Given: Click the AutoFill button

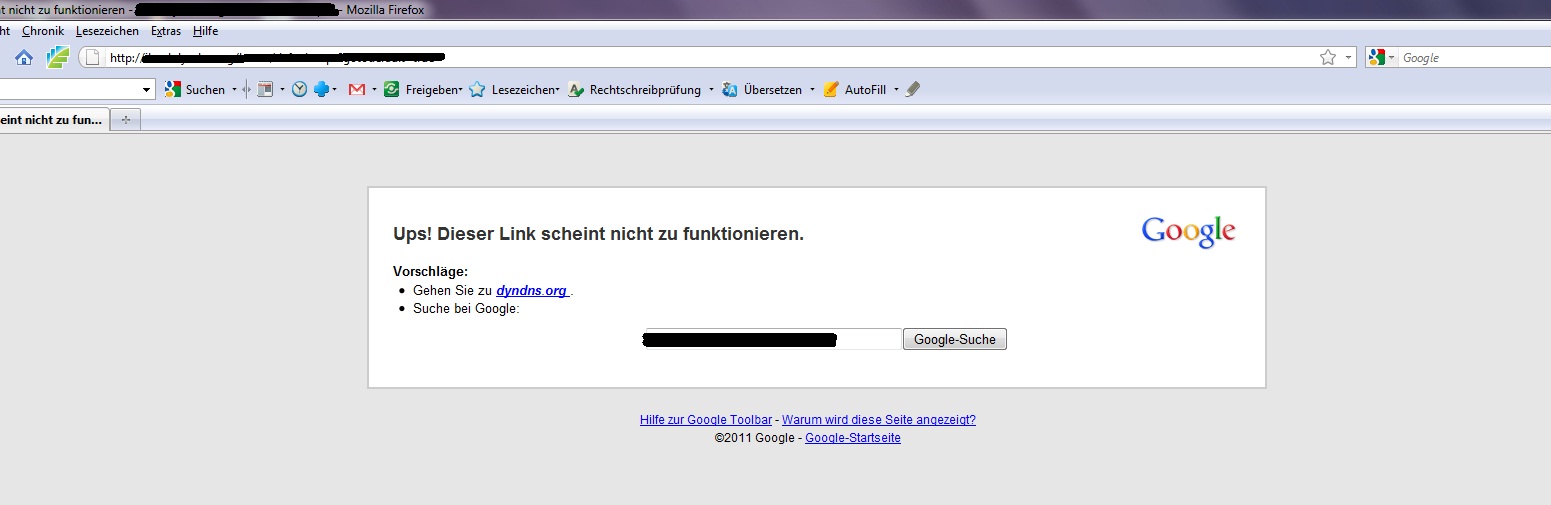Looking at the screenshot, I should click(x=855, y=90).
